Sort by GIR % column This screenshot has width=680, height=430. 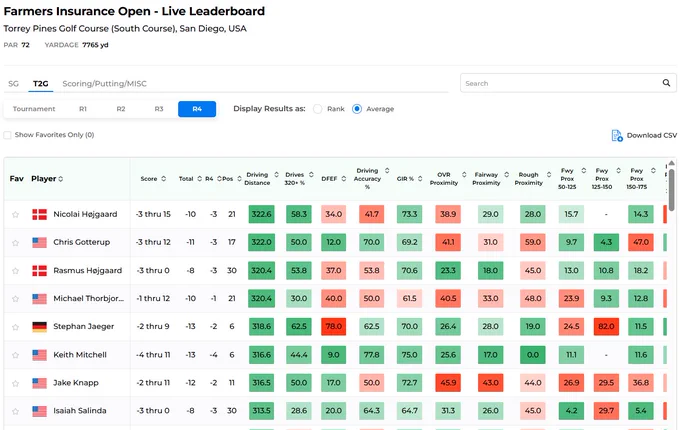coord(420,179)
